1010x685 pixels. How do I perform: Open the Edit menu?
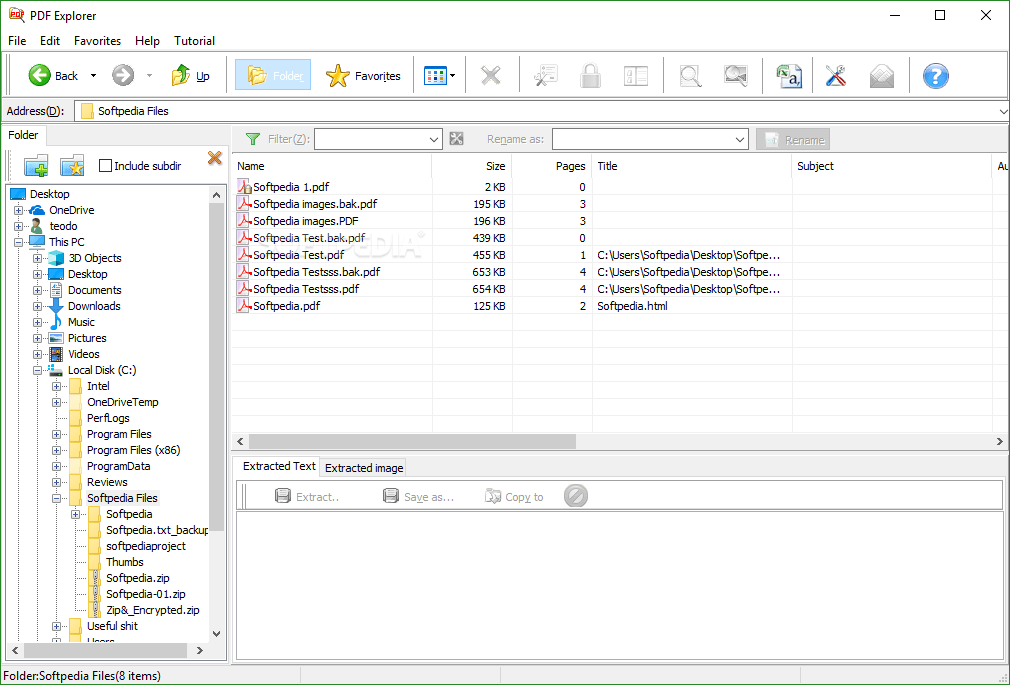click(49, 41)
